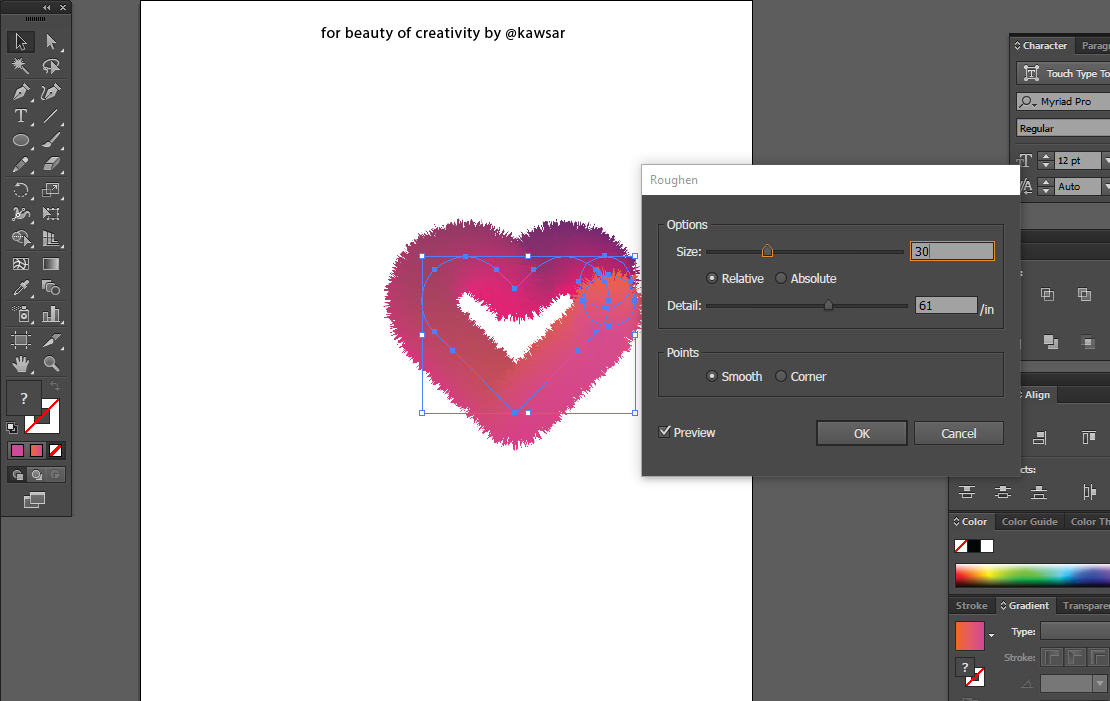Select the Direct Selection tool
This screenshot has width=1110, height=701.
[51, 42]
